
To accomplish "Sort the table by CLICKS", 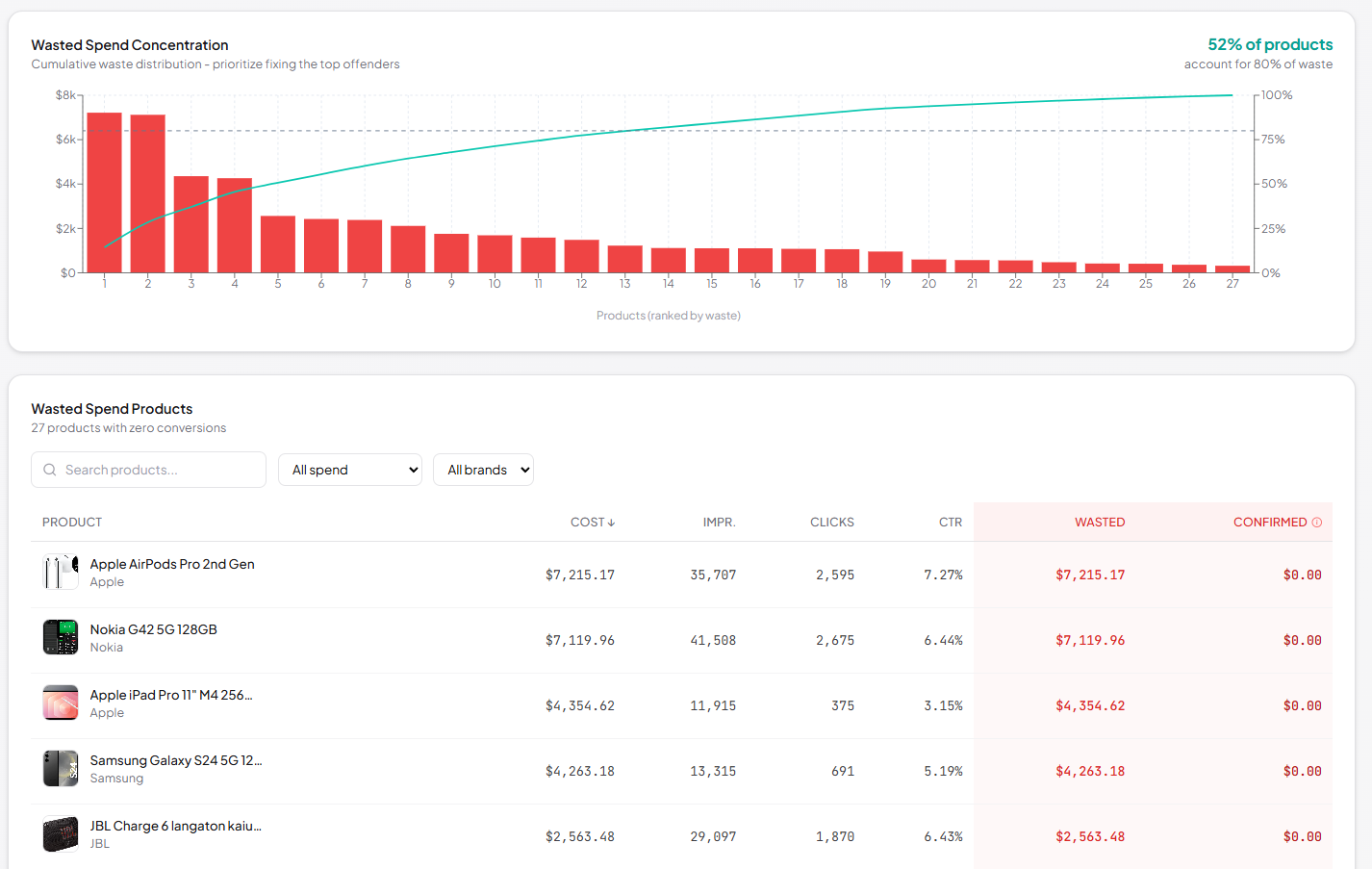I will click(x=831, y=522).
